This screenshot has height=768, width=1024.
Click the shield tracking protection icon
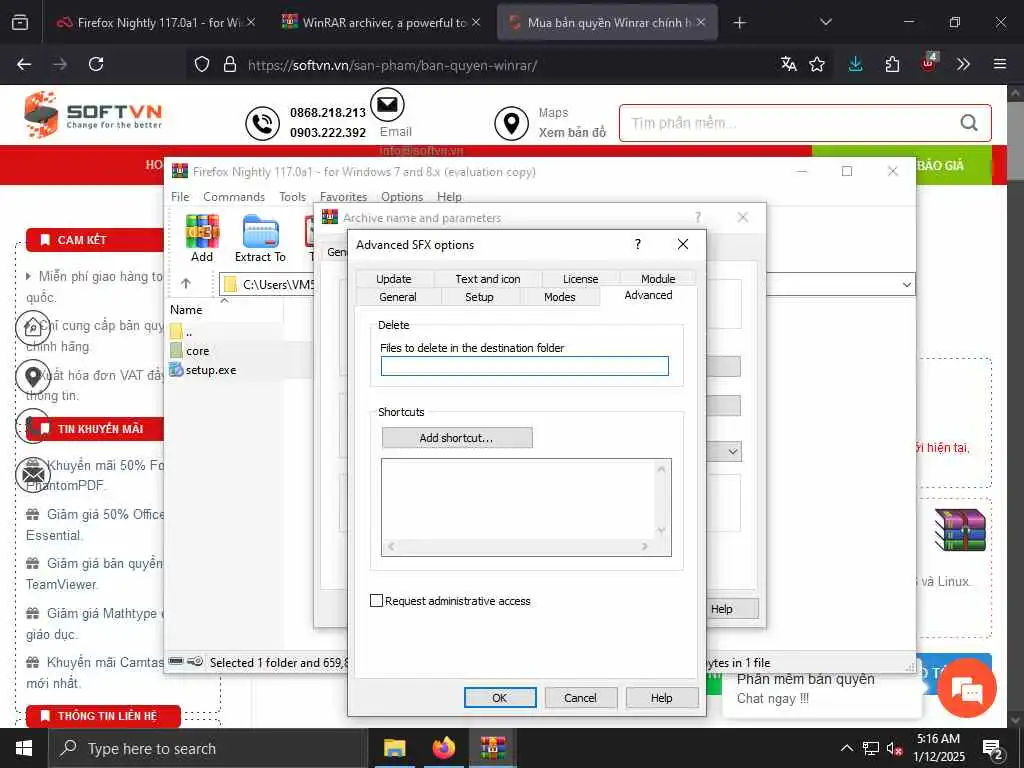tap(202, 64)
